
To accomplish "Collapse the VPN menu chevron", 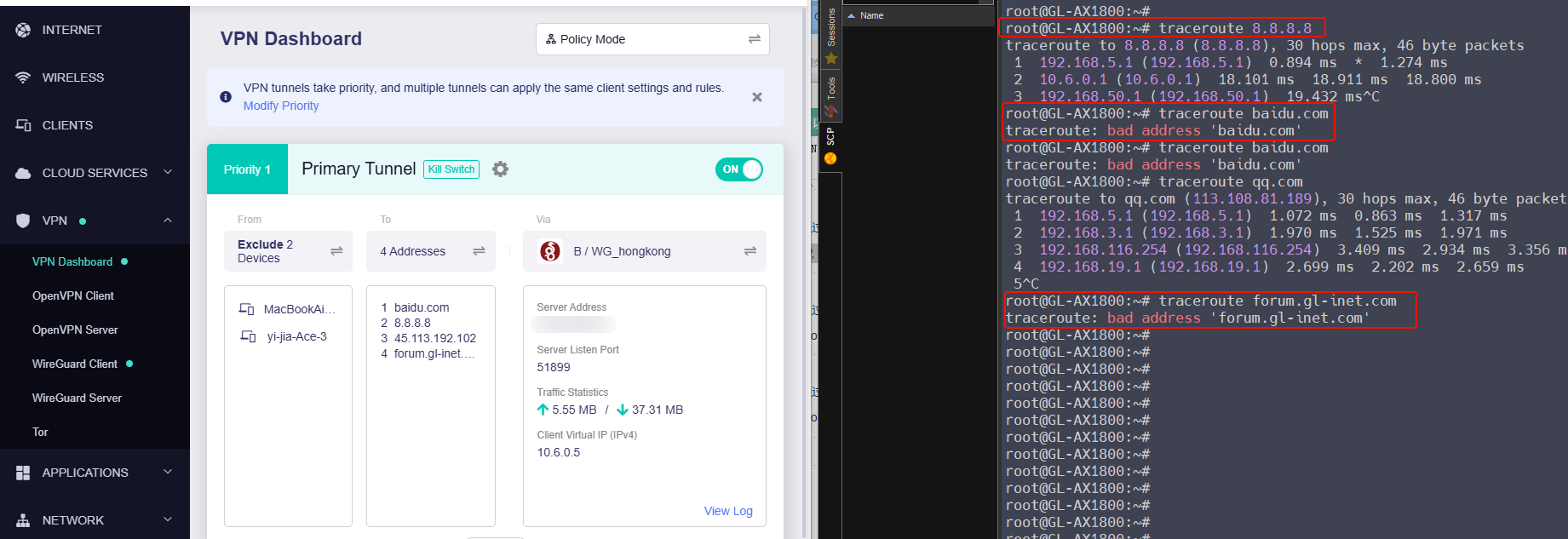I will point(168,221).
